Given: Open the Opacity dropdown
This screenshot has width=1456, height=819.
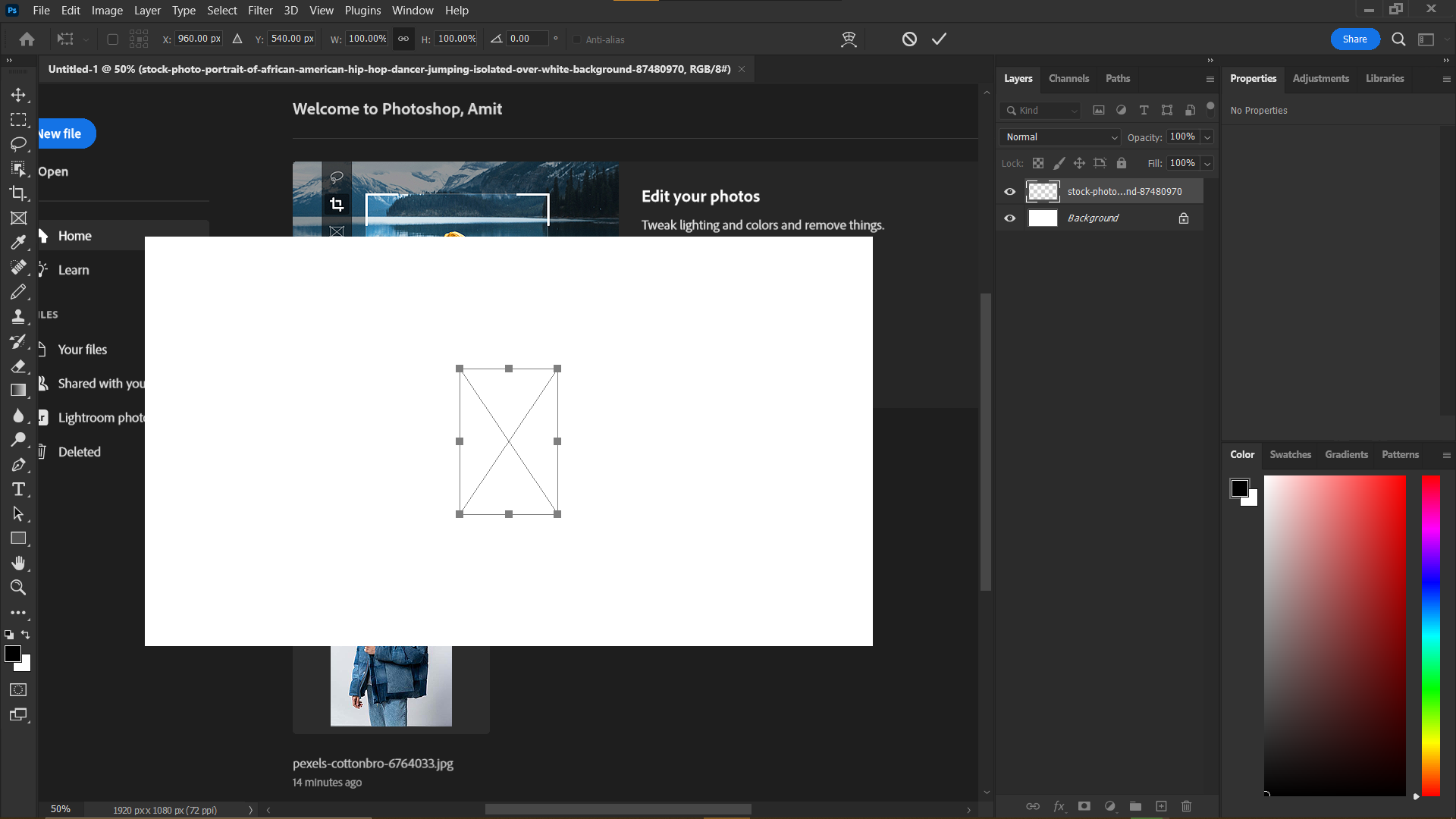Looking at the screenshot, I should click(x=1206, y=136).
